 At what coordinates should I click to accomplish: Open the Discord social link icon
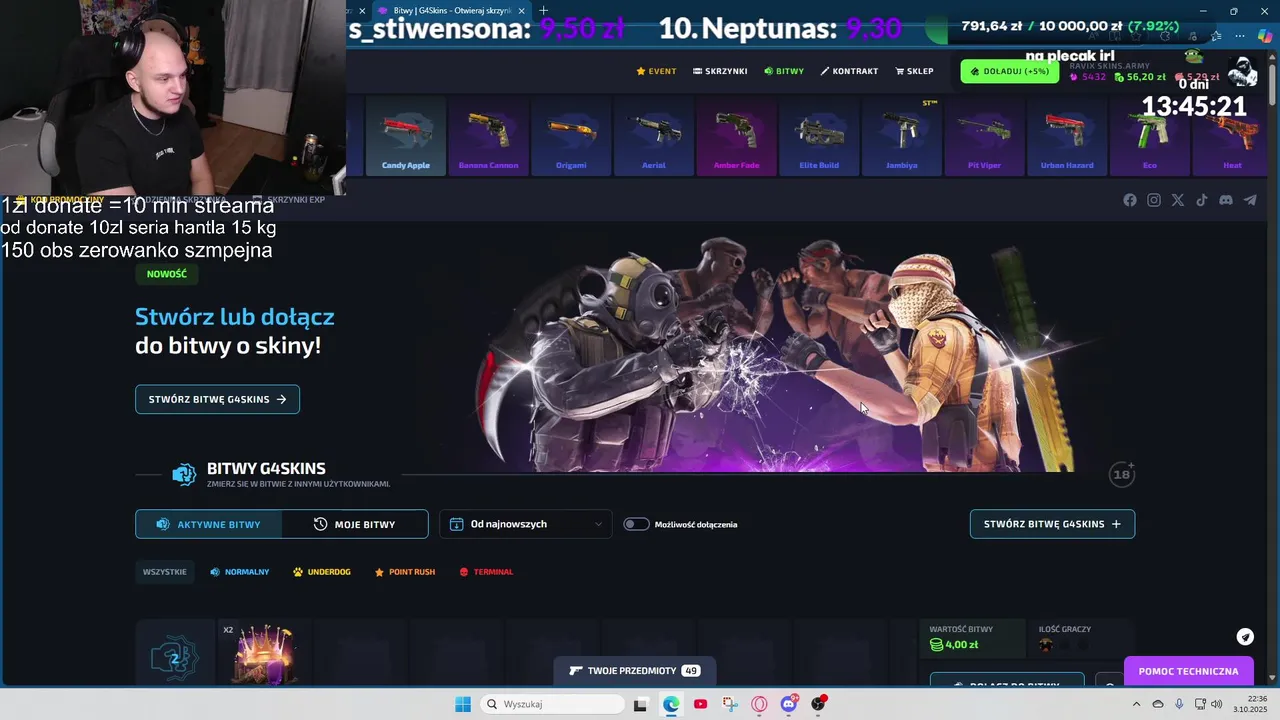(x=1226, y=200)
